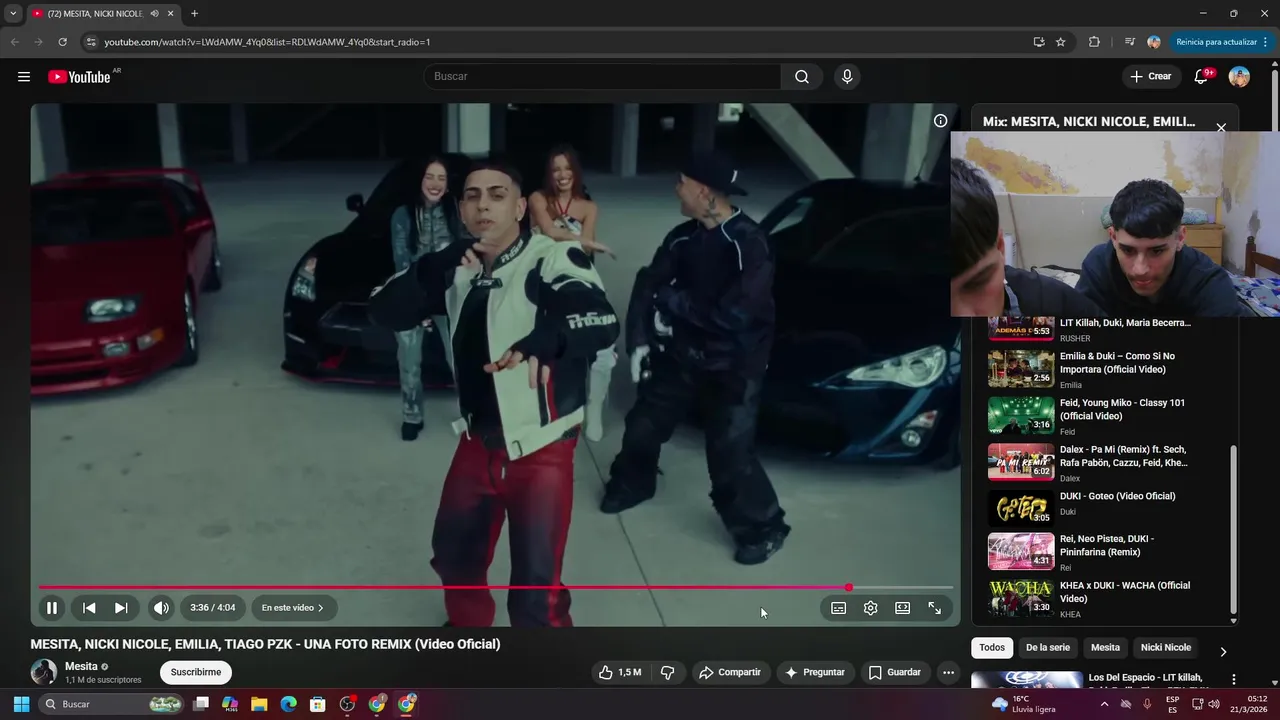Click the progress bar playhead dot
Screen dimensions: 1280x720
849,588
